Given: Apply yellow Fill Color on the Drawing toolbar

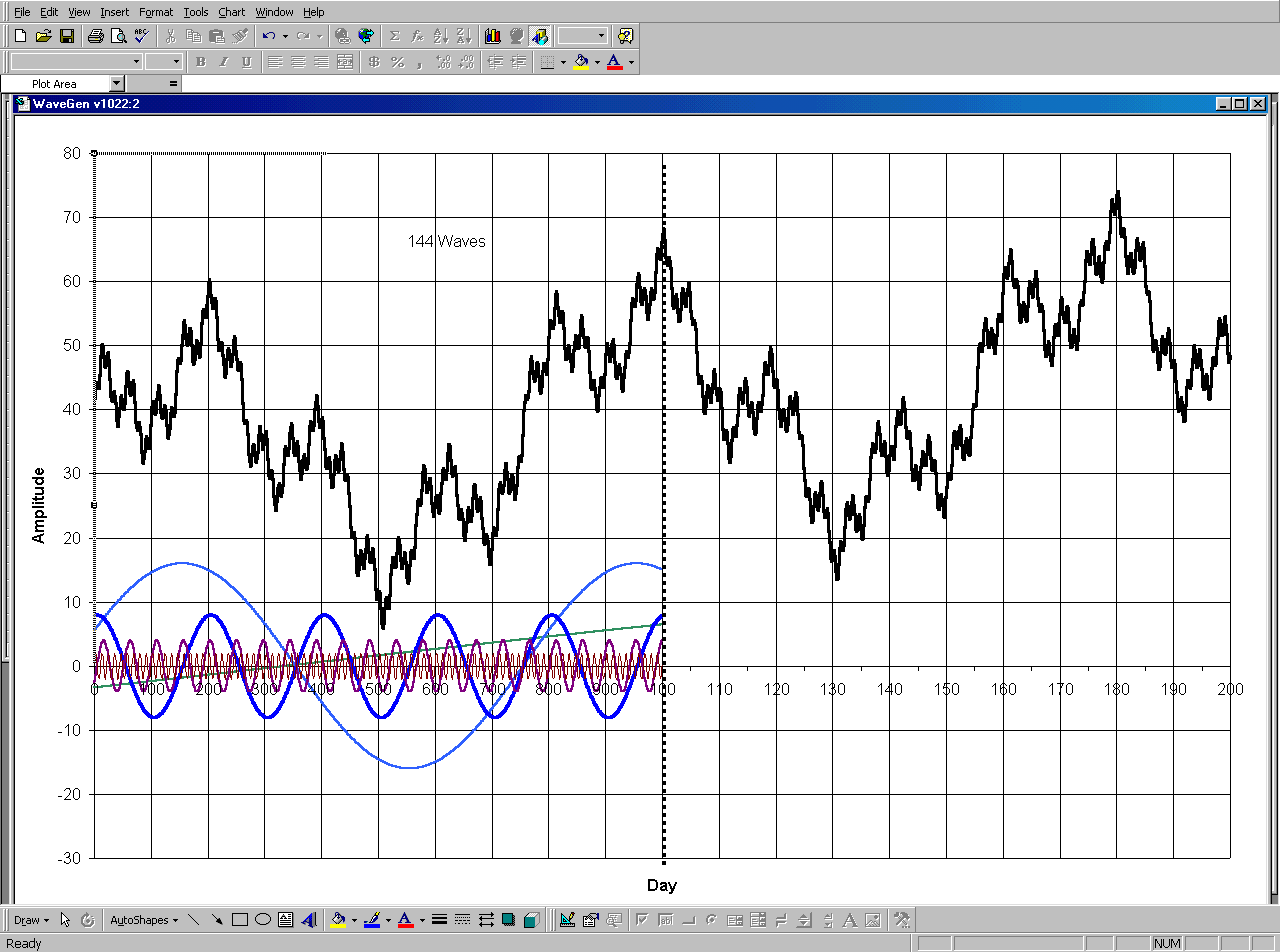Looking at the screenshot, I should pyautogui.click(x=338, y=920).
